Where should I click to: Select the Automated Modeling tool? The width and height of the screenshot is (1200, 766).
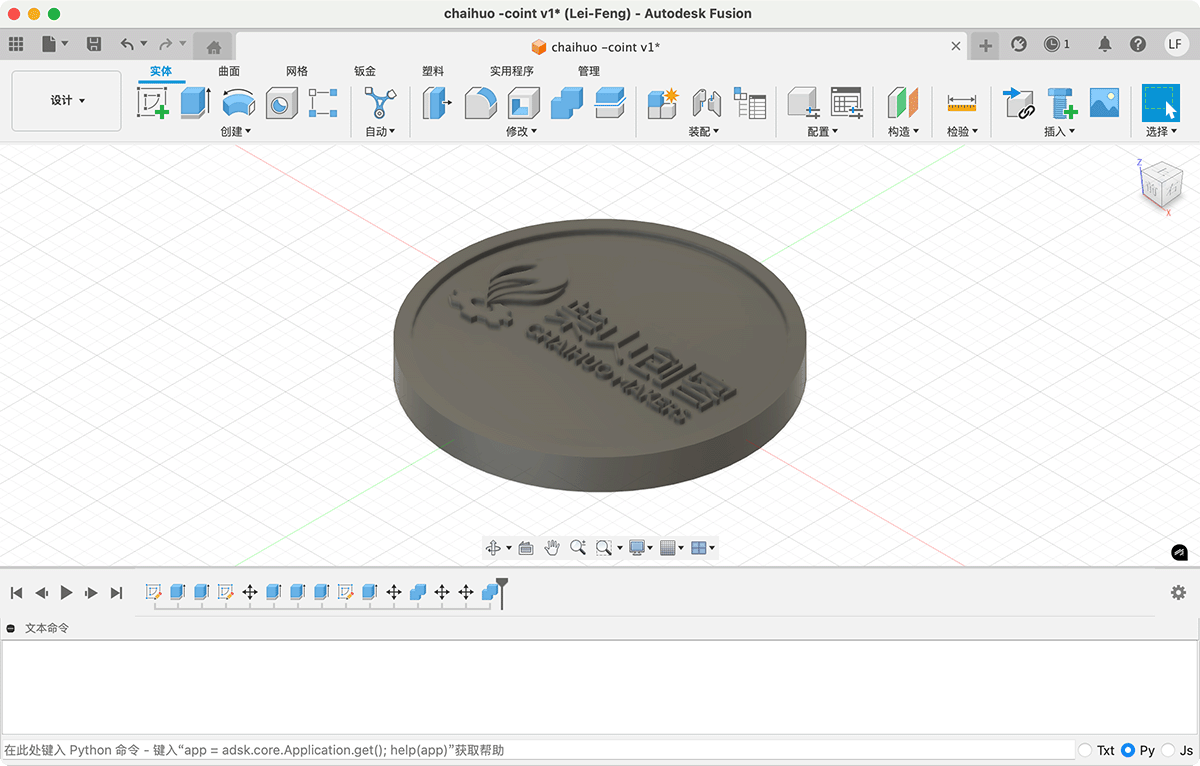pos(380,103)
